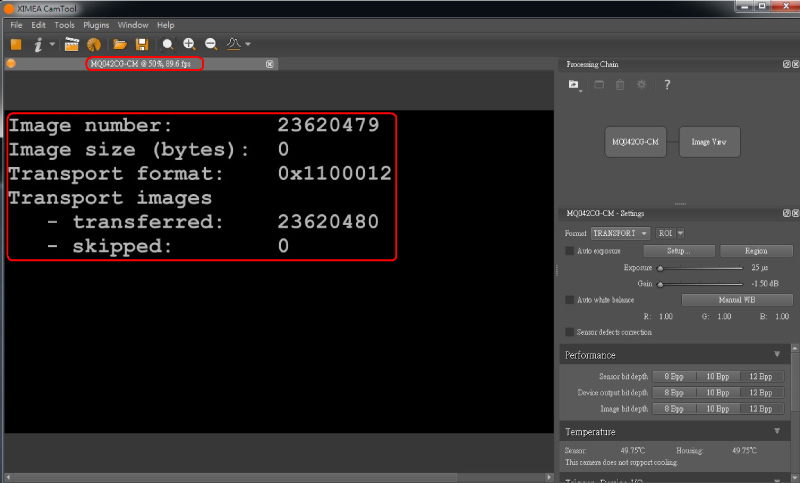
Task: Click the Processing Chain help question mark
Action: point(667,85)
